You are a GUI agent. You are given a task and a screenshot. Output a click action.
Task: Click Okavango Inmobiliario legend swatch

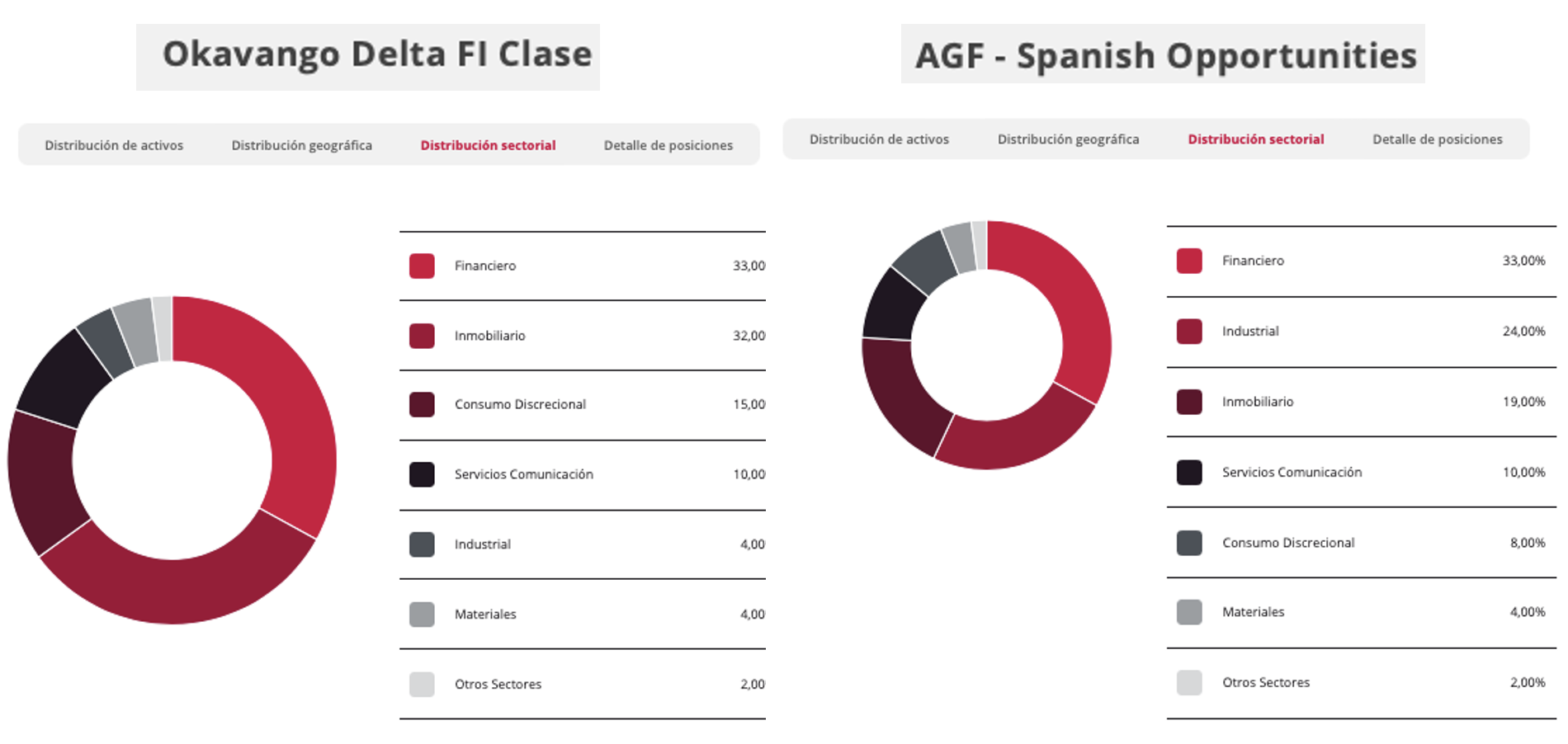[422, 336]
